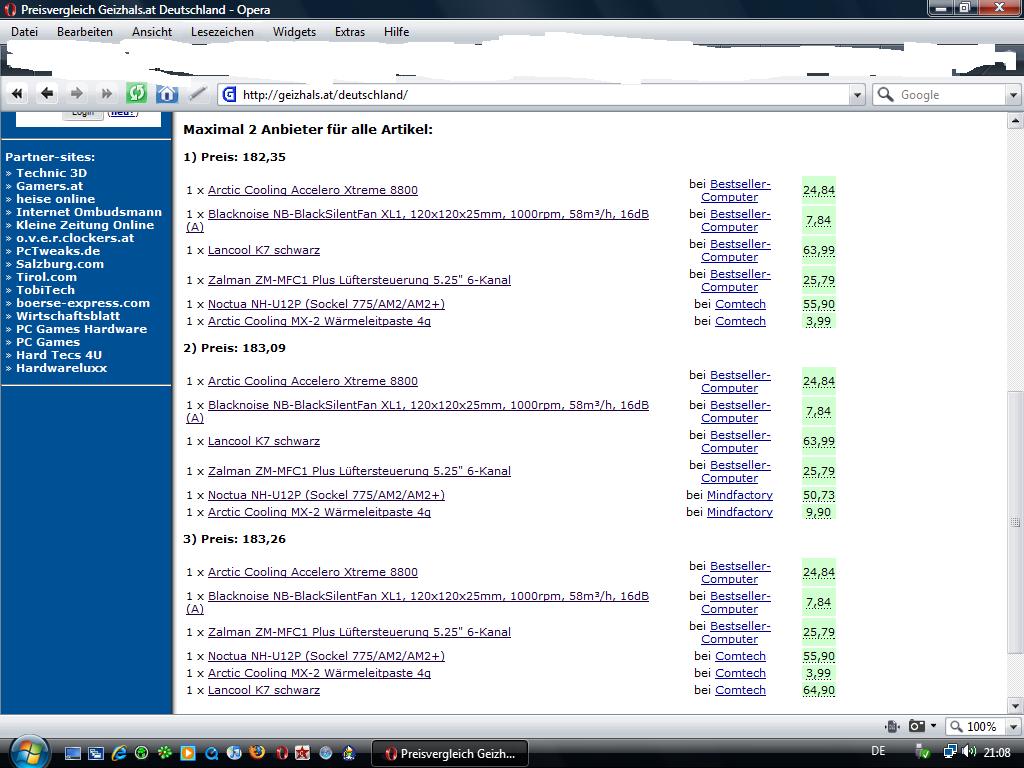Open the Lesezeichen menu
This screenshot has height=768, width=1024.
(x=222, y=31)
